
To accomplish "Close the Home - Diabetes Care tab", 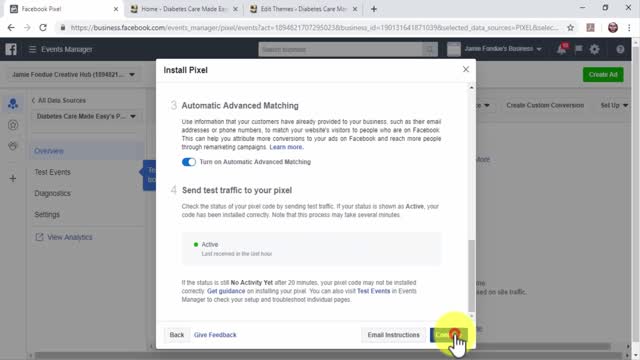I will (235, 9).
